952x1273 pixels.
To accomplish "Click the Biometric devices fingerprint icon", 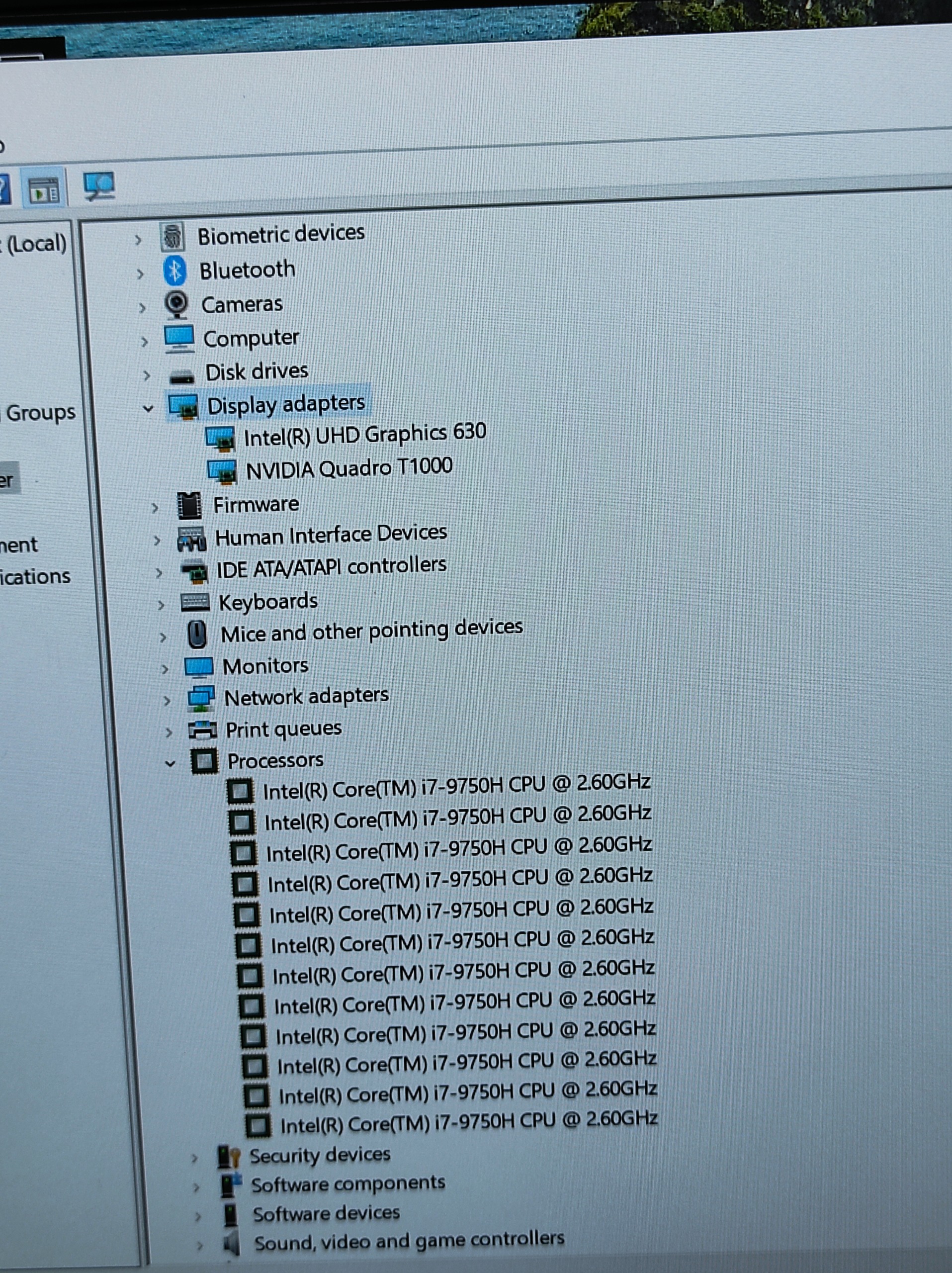I will 173,237.
